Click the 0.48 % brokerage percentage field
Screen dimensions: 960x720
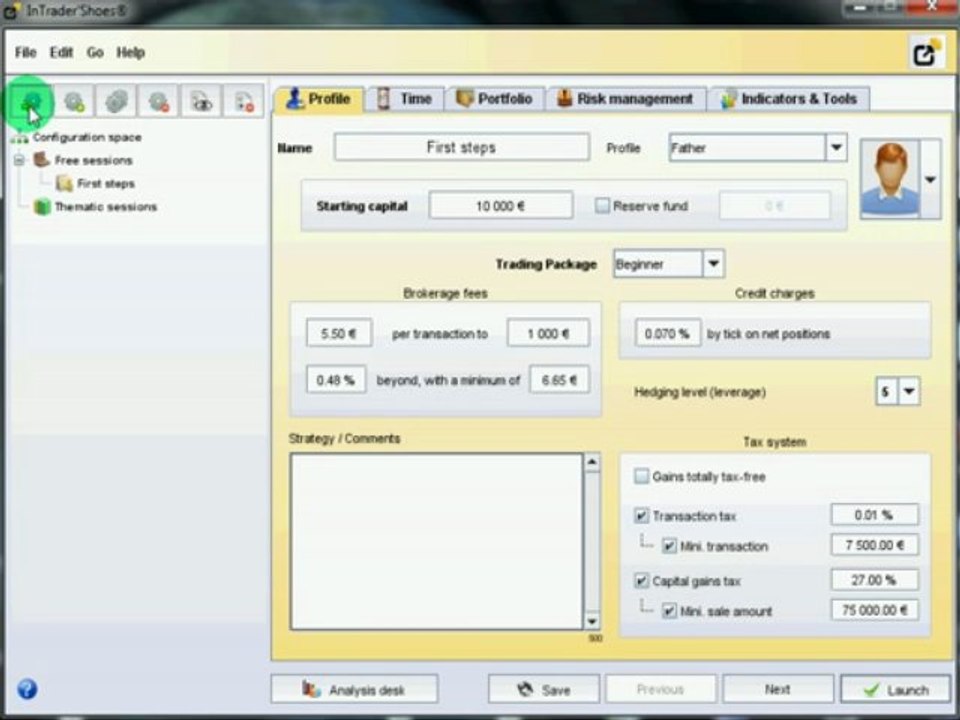click(336, 380)
